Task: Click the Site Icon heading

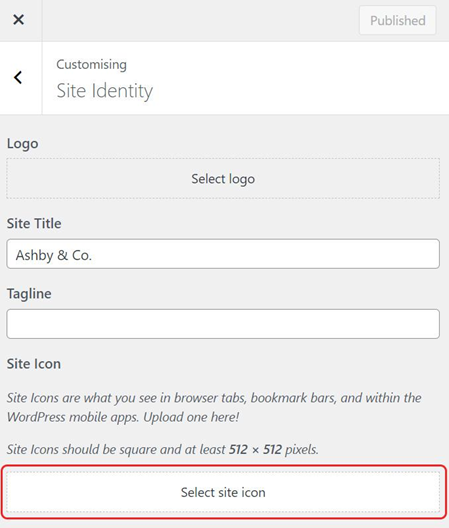Action: click(34, 364)
